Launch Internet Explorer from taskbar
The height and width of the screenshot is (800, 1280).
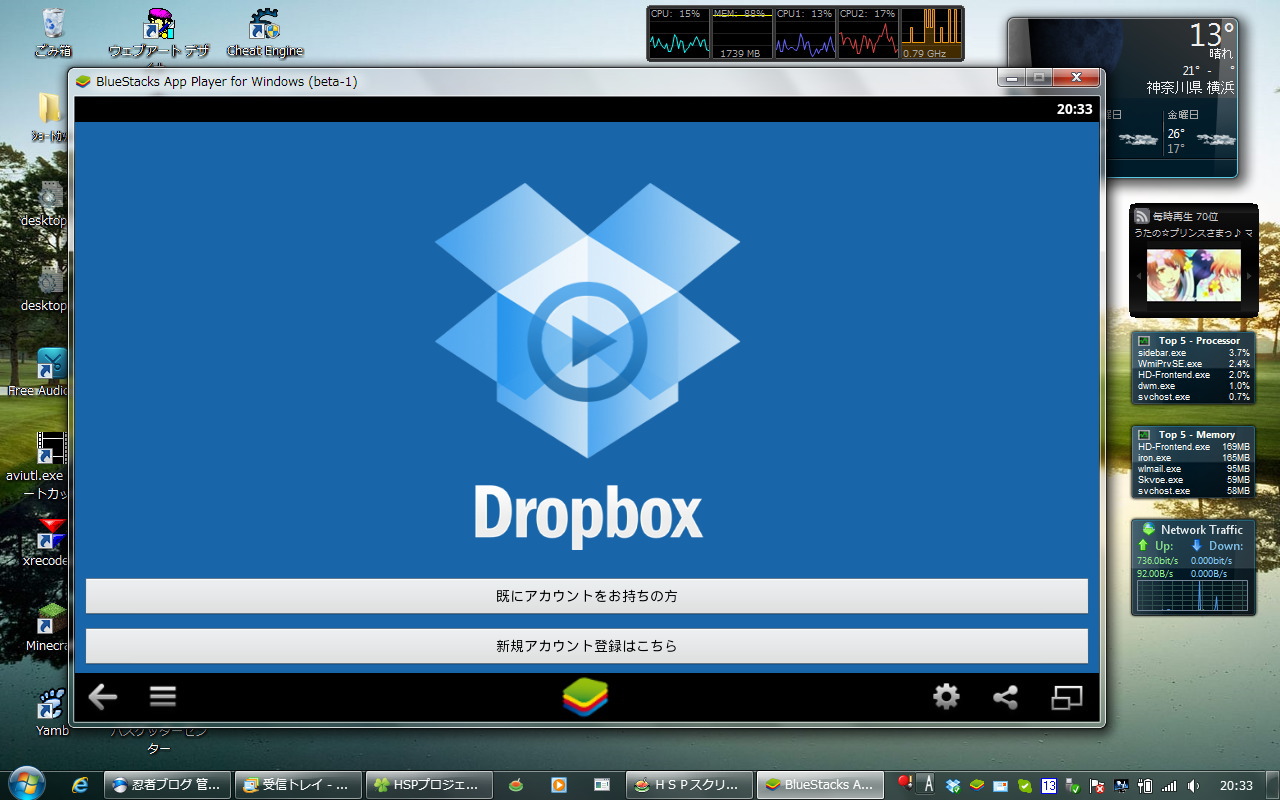(80, 785)
